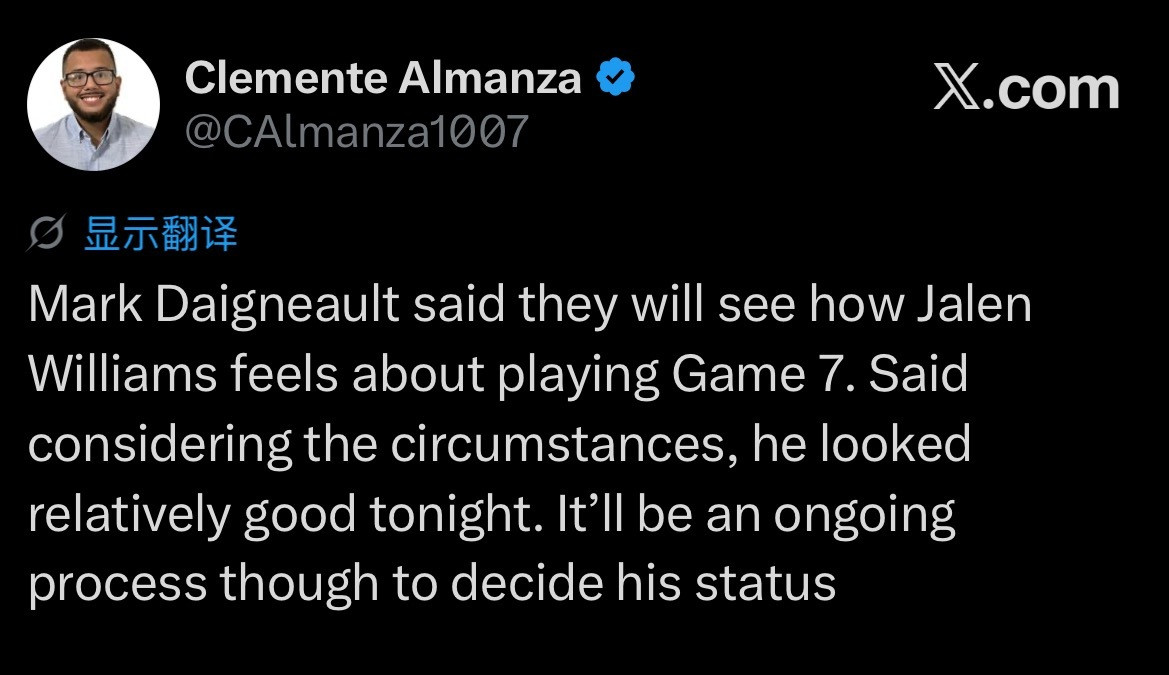This screenshot has height=675, width=1169.
Task: Open the @CAlmanza1007 handle
Action: (356, 131)
